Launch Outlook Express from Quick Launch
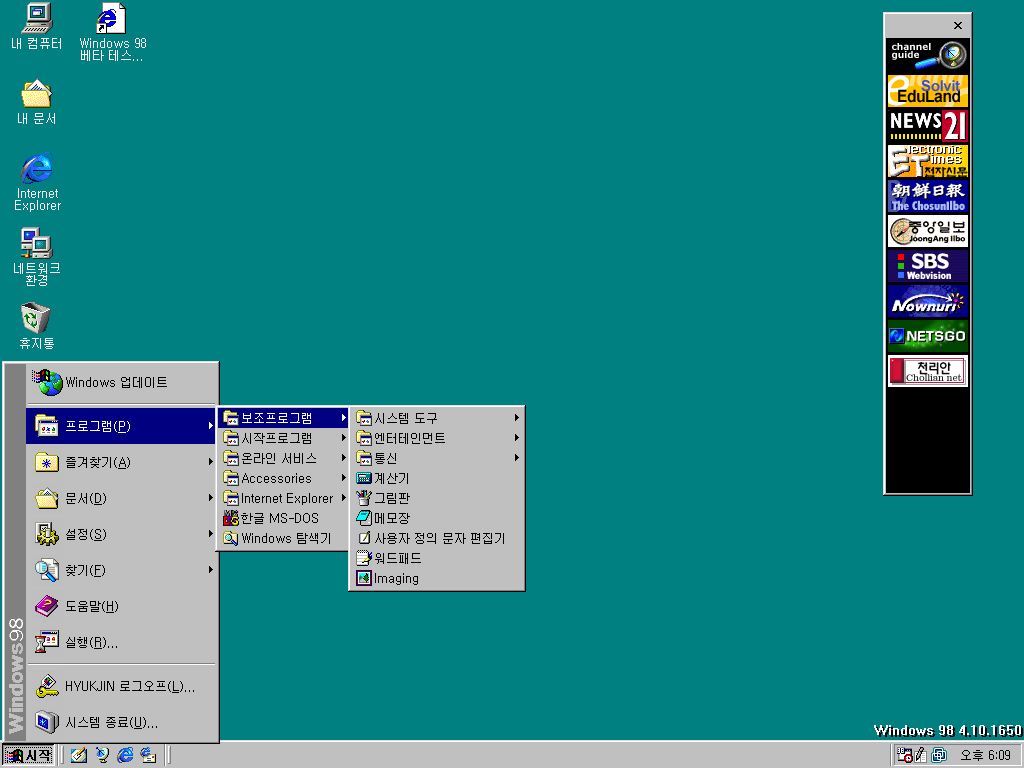 tap(148, 756)
